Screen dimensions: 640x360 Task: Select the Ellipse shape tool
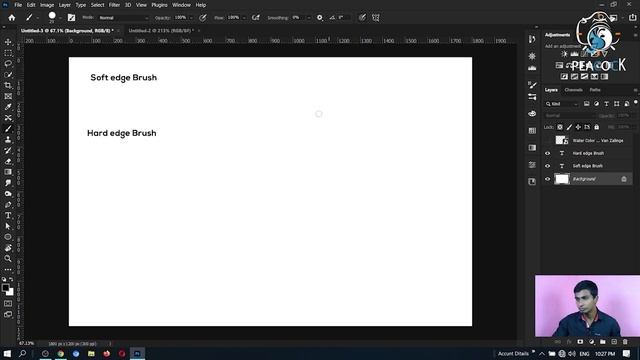[x=8, y=237]
